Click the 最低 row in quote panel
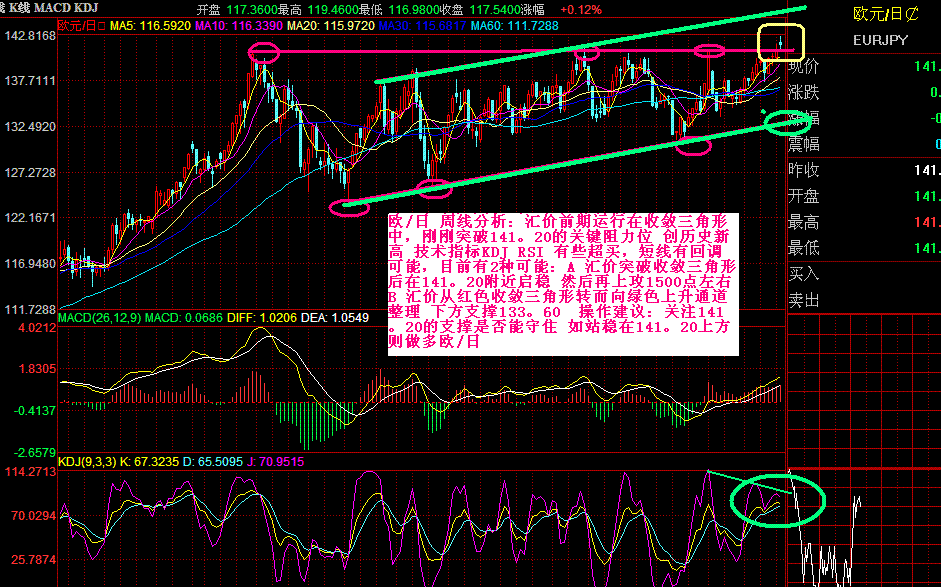The height and width of the screenshot is (587, 941). coord(864,248)
